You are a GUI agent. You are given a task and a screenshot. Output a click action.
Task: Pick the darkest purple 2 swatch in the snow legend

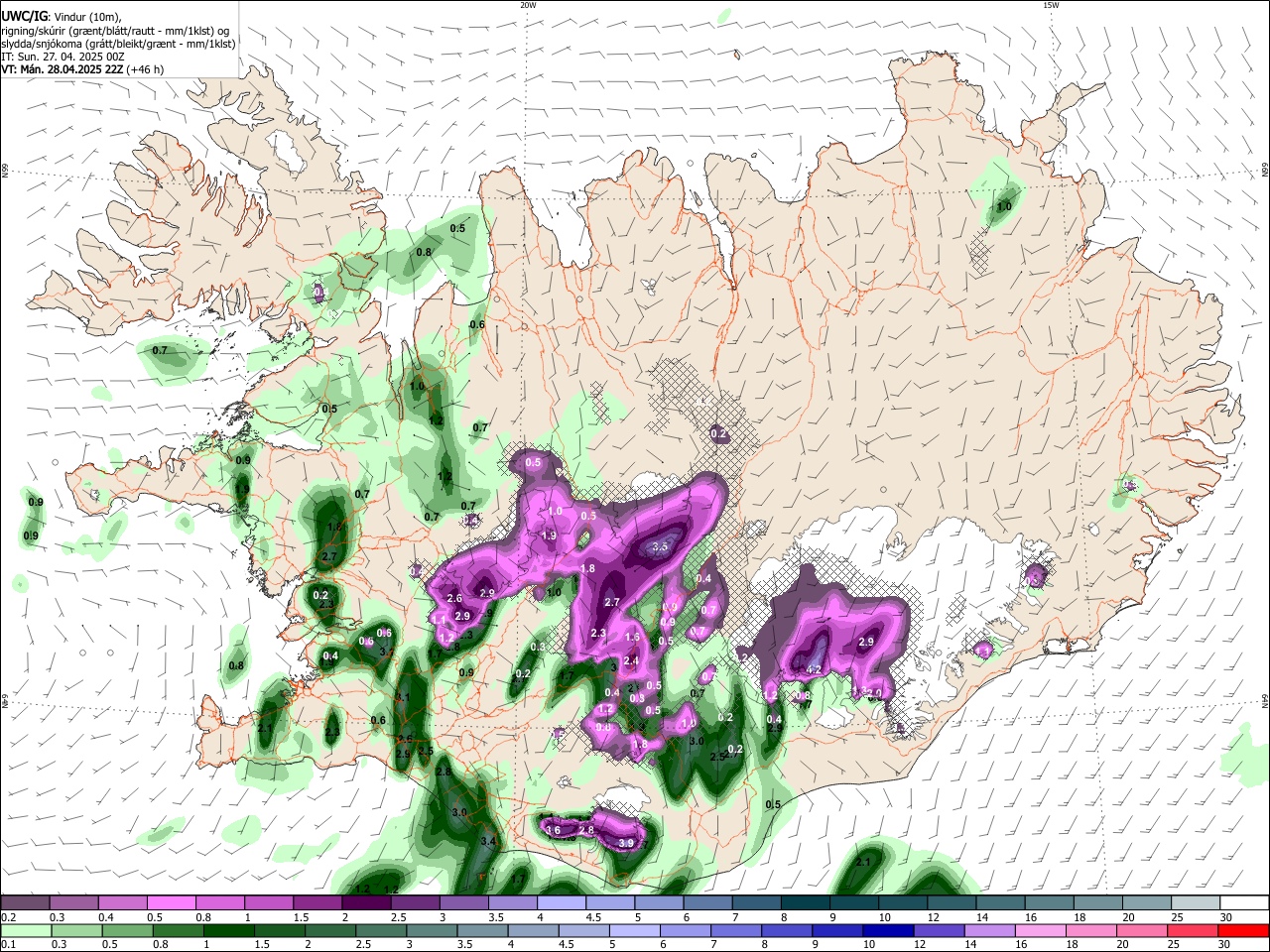(x=365, y=903)
